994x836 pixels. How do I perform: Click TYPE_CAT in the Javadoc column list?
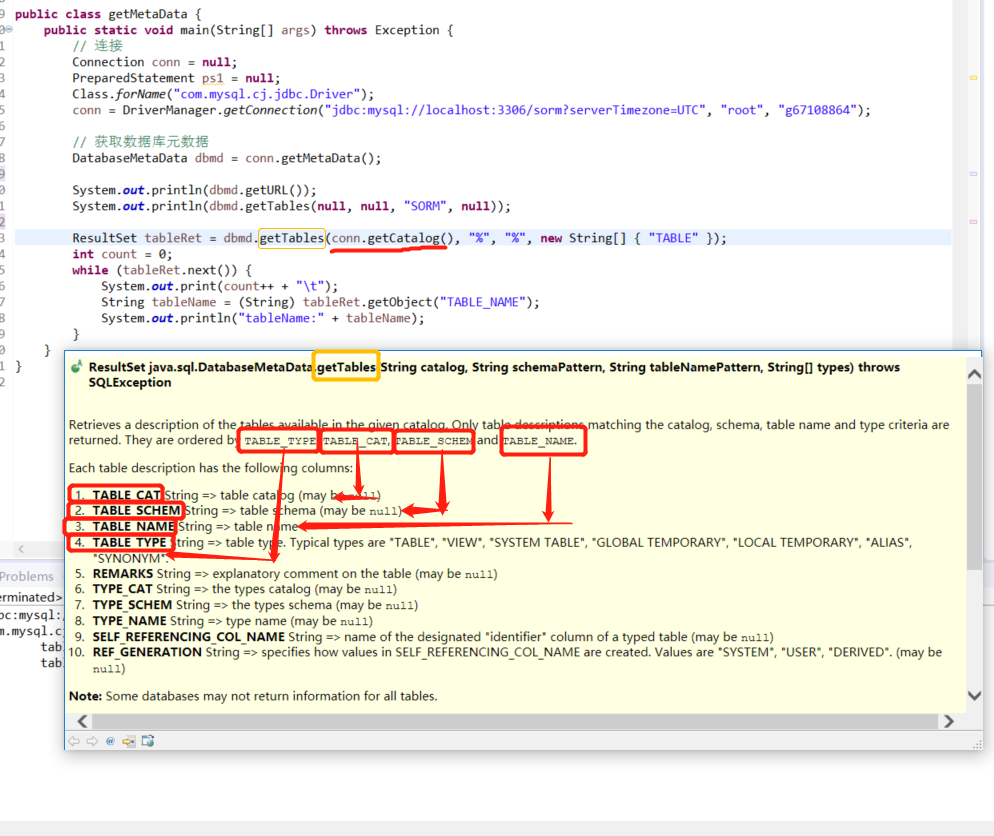pyautogui.click(x=122, y=589)
